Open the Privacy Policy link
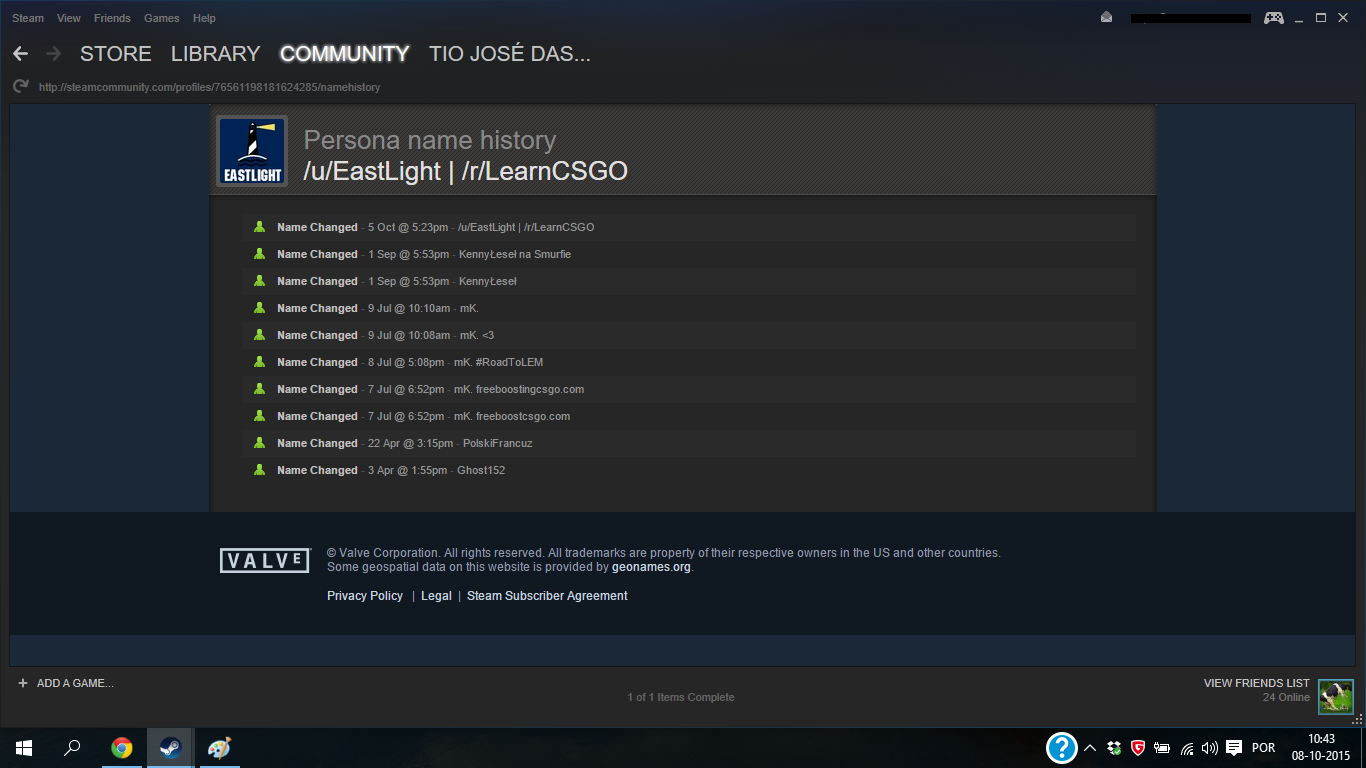Screen dimensions: 1366x768 pos(365,596)
